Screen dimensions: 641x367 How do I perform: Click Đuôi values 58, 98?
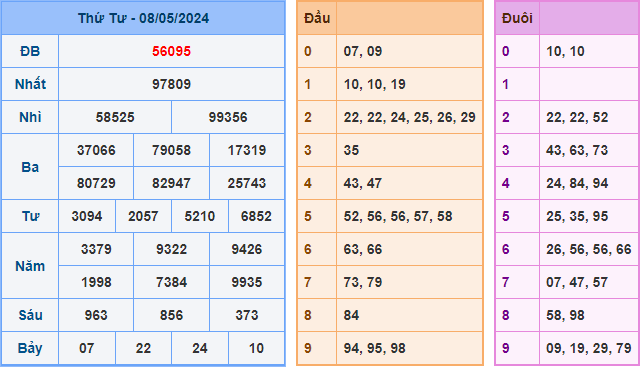[565, 315]
